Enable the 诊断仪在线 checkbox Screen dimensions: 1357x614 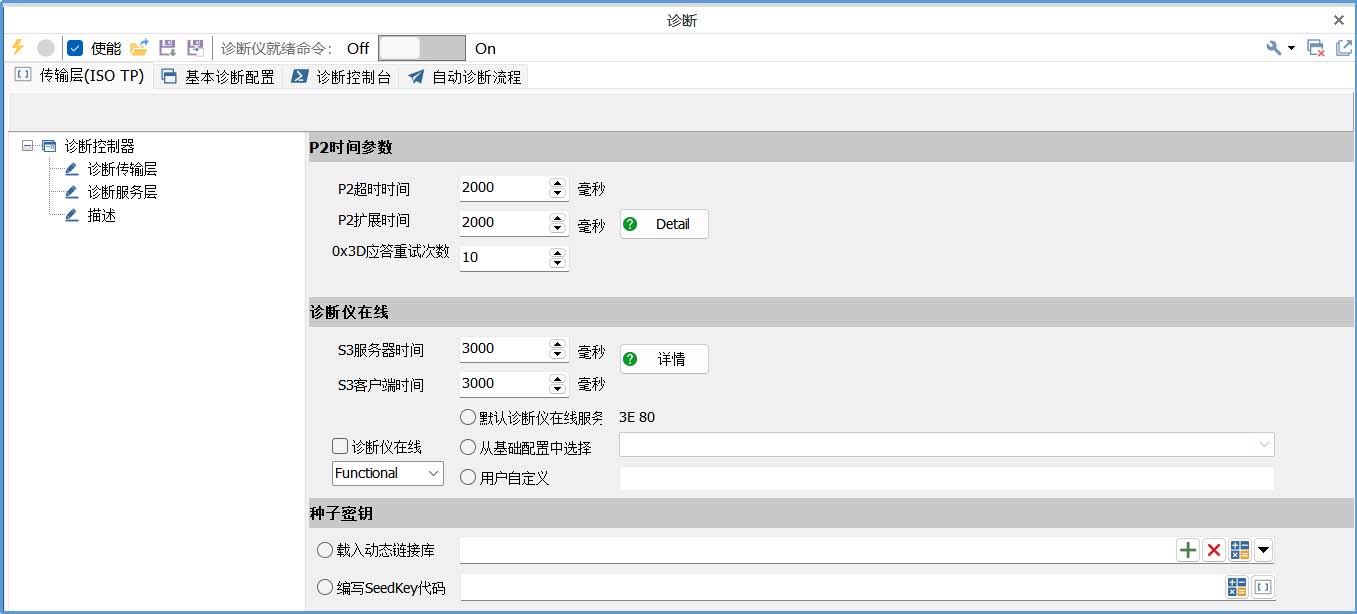(340, 447)
